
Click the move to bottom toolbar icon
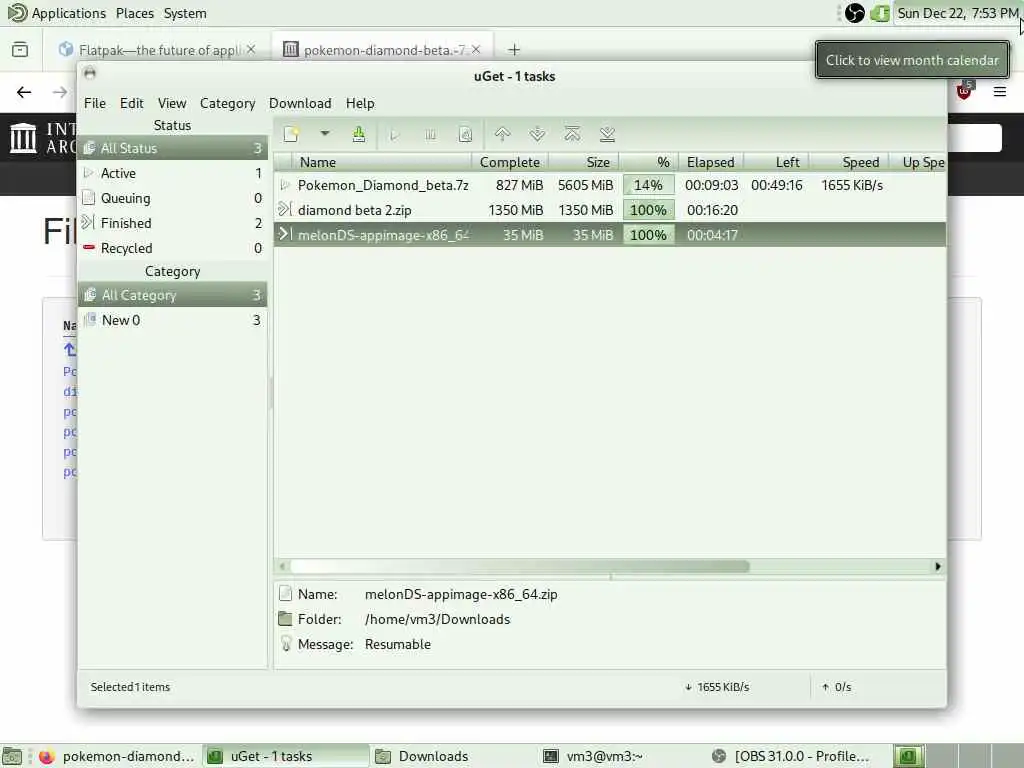(x=607, y=135)
